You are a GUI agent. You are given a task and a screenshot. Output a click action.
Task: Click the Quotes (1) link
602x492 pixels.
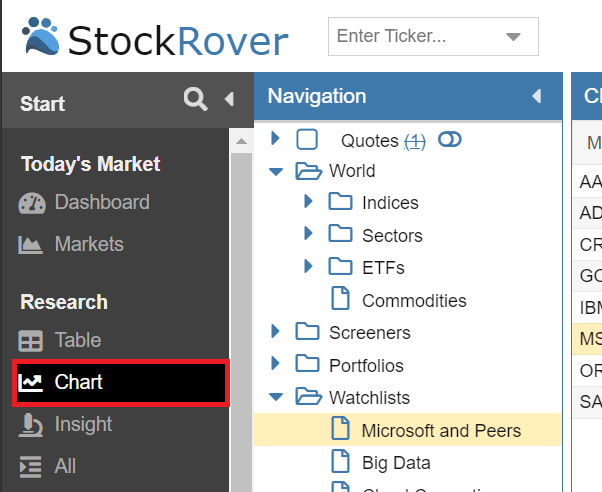tap(415, 141)
